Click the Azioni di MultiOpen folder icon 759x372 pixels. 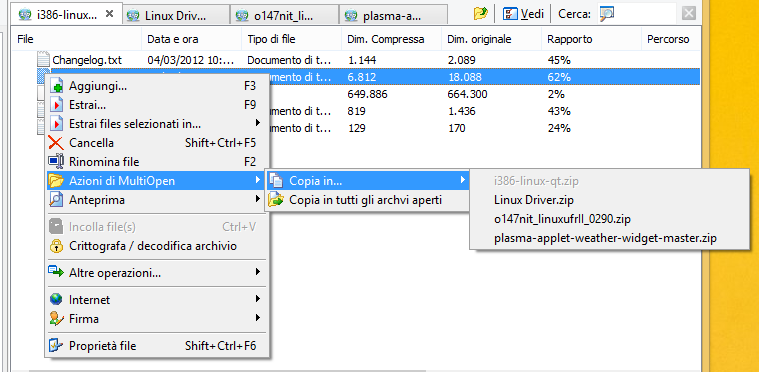[x=57, y=181]
